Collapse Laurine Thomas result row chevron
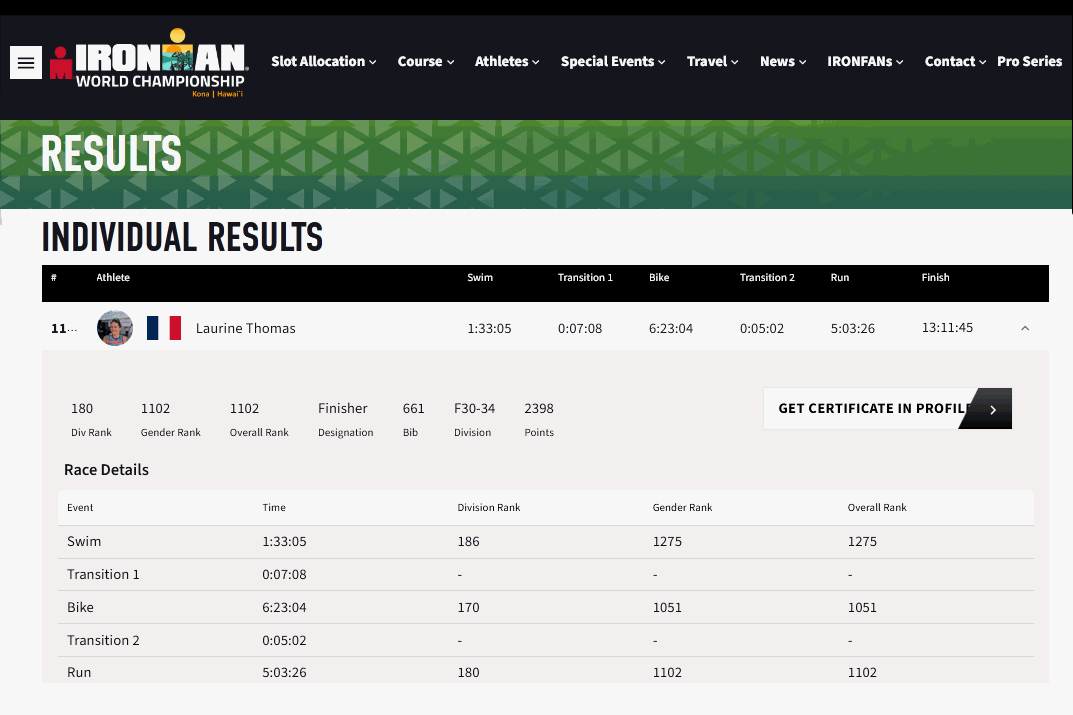1073x715 pixels. point(1025,328)
